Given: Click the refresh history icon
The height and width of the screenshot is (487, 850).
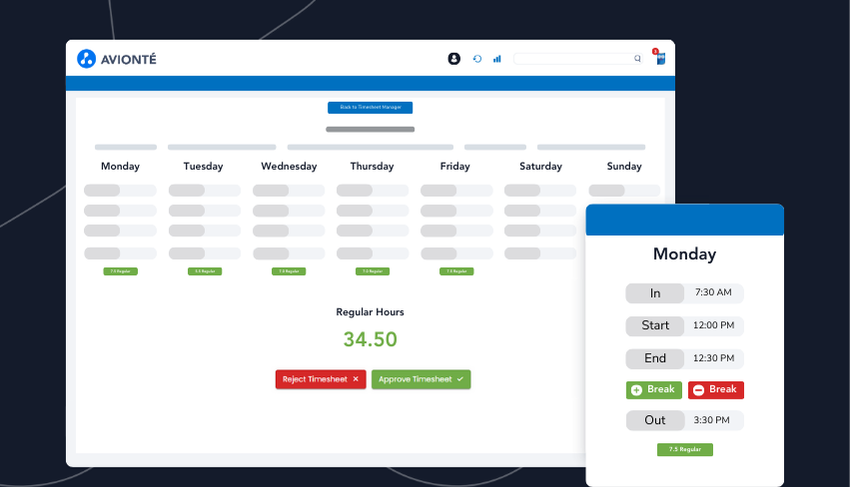Looking at the screenshot, I should point(477,59).
